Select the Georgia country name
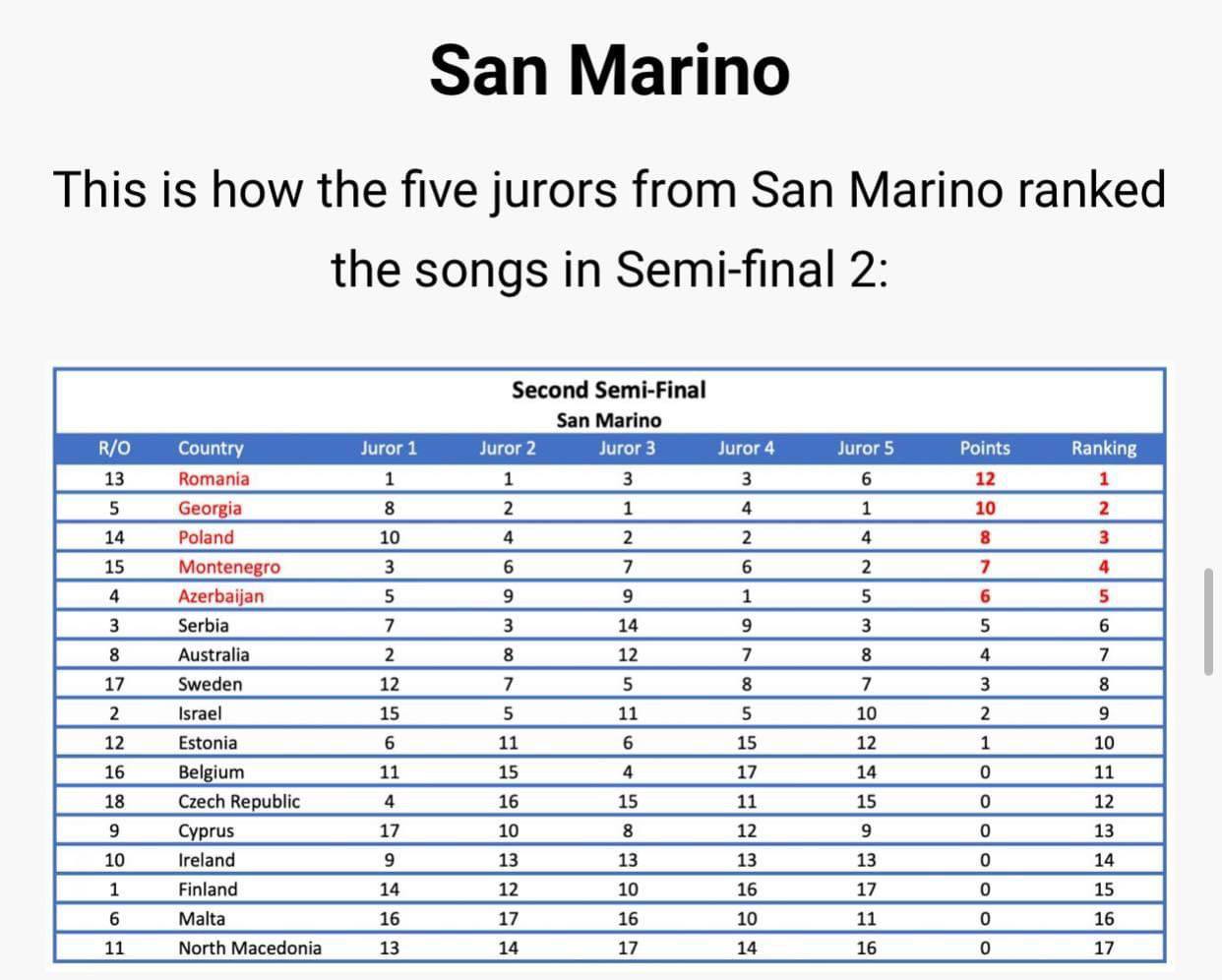Image resolution: width=1222 pixels, height=980 pixels. pos(210,509)
